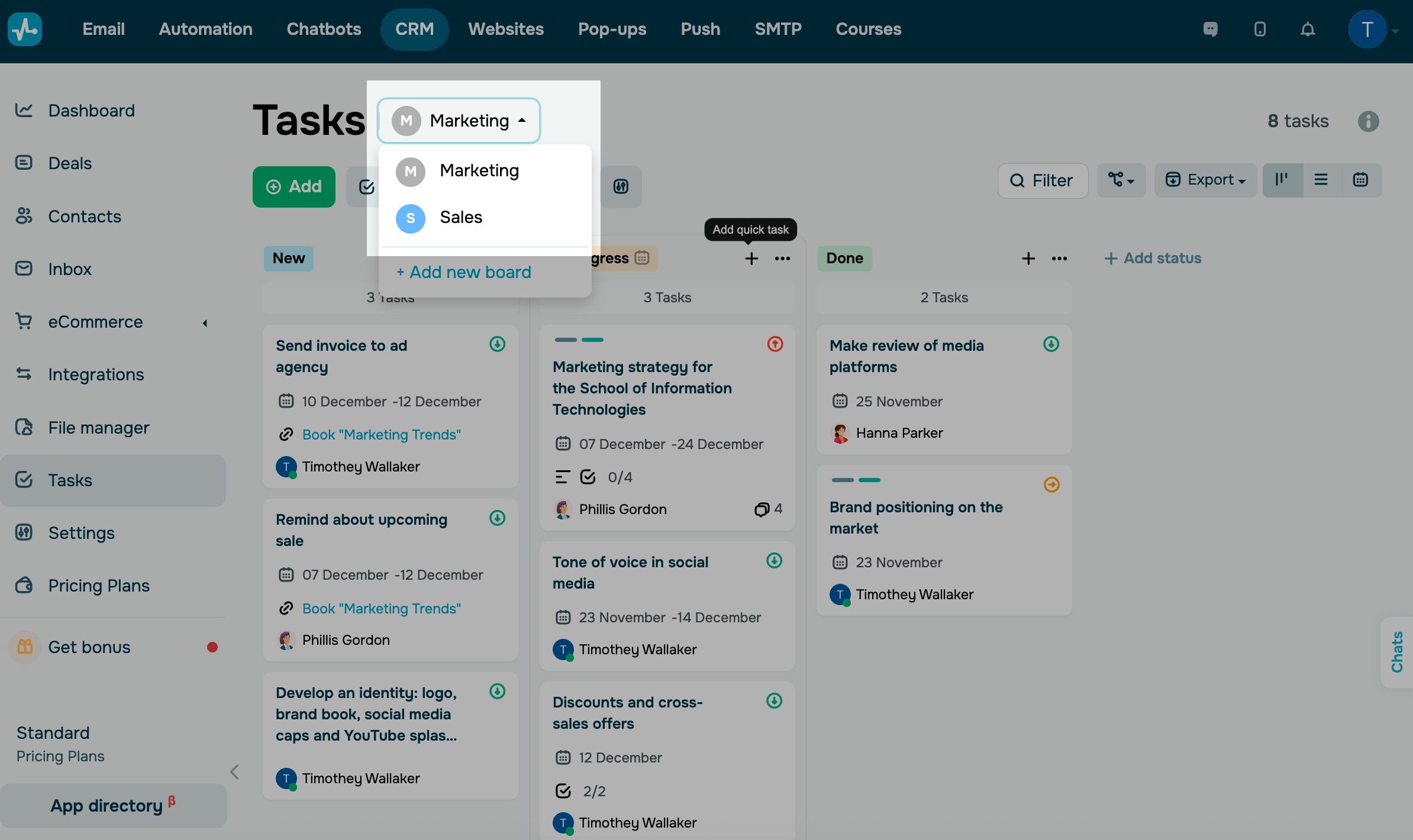The height and width of the screenshot is (840, 1413).
Task: Add quick task in Done column
Action: pos(1028,259)
